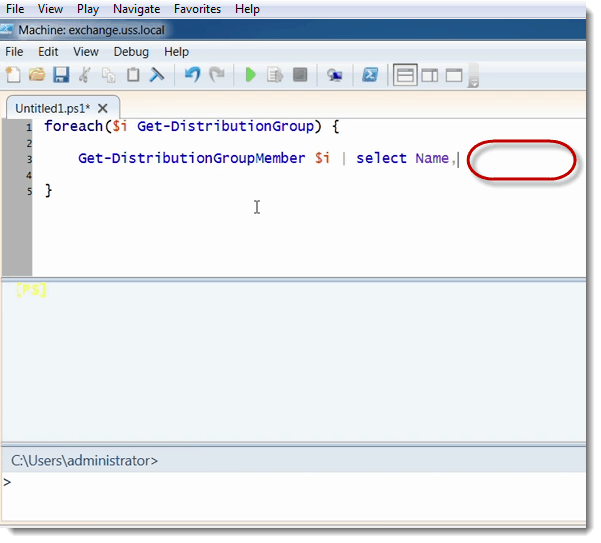Viewport: 601px width, 543px height.
Task: Open the Favorites menu
Action: coord(197,9)
